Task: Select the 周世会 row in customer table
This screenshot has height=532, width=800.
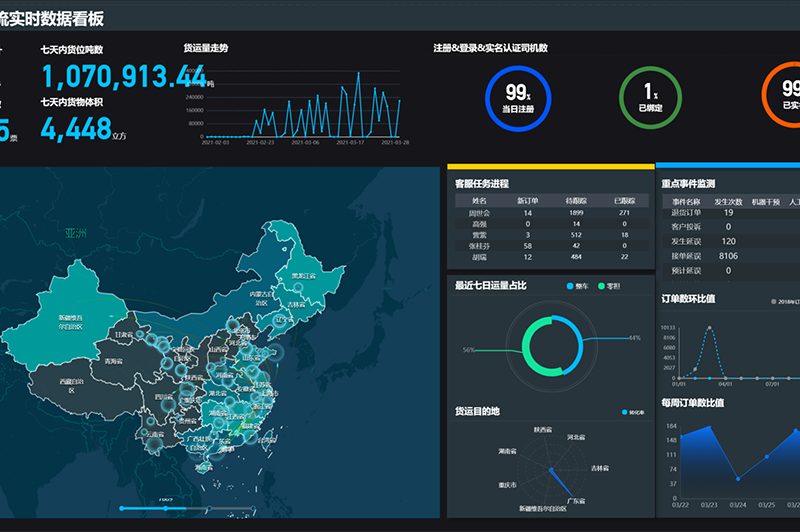Action: (478, 213)
